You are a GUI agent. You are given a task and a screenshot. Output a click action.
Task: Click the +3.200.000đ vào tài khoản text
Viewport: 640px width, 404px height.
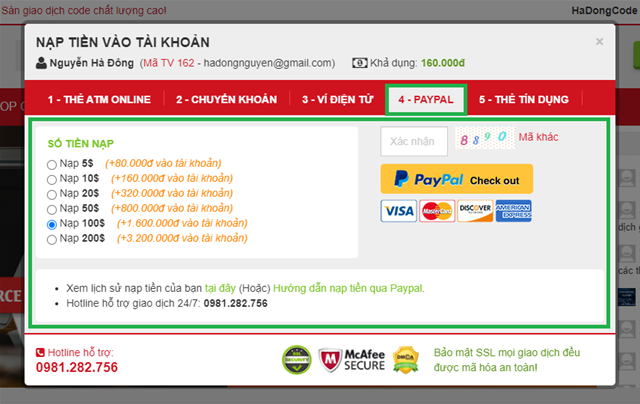pyautogui.click(x=182, y=238)
